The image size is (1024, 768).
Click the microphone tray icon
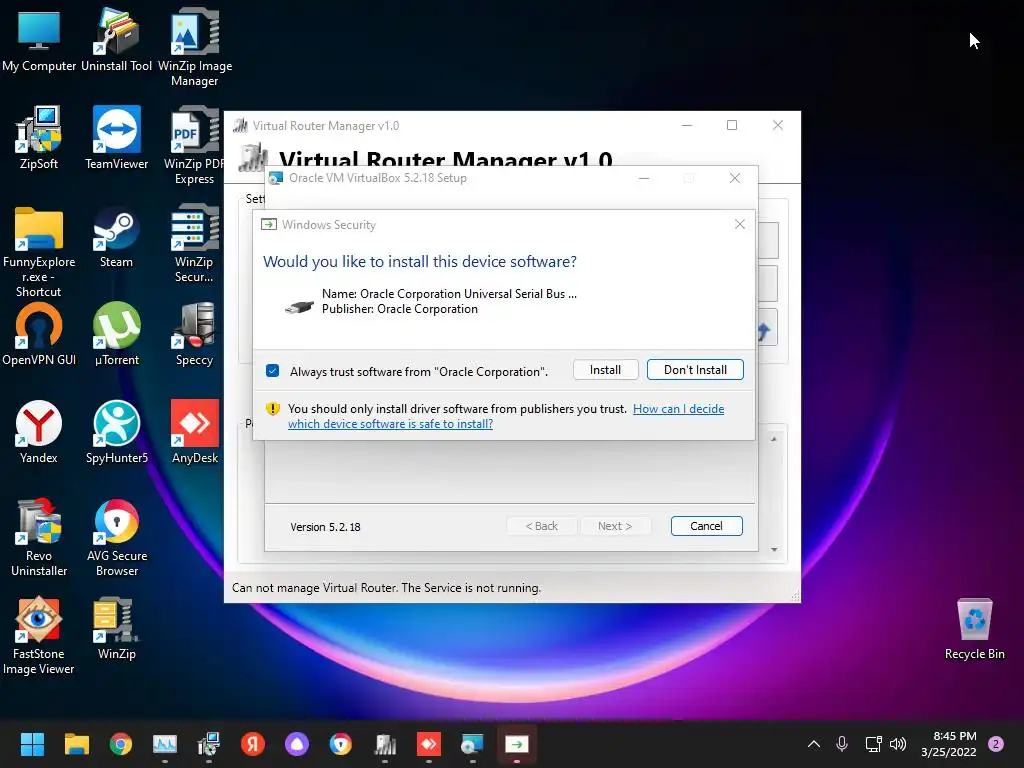click(x=842, y=744)
